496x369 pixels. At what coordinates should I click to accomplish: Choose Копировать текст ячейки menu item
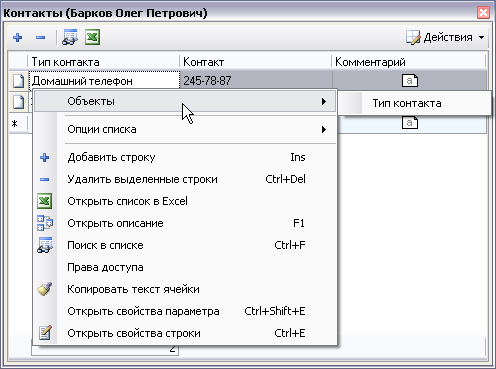click(185, 289)
